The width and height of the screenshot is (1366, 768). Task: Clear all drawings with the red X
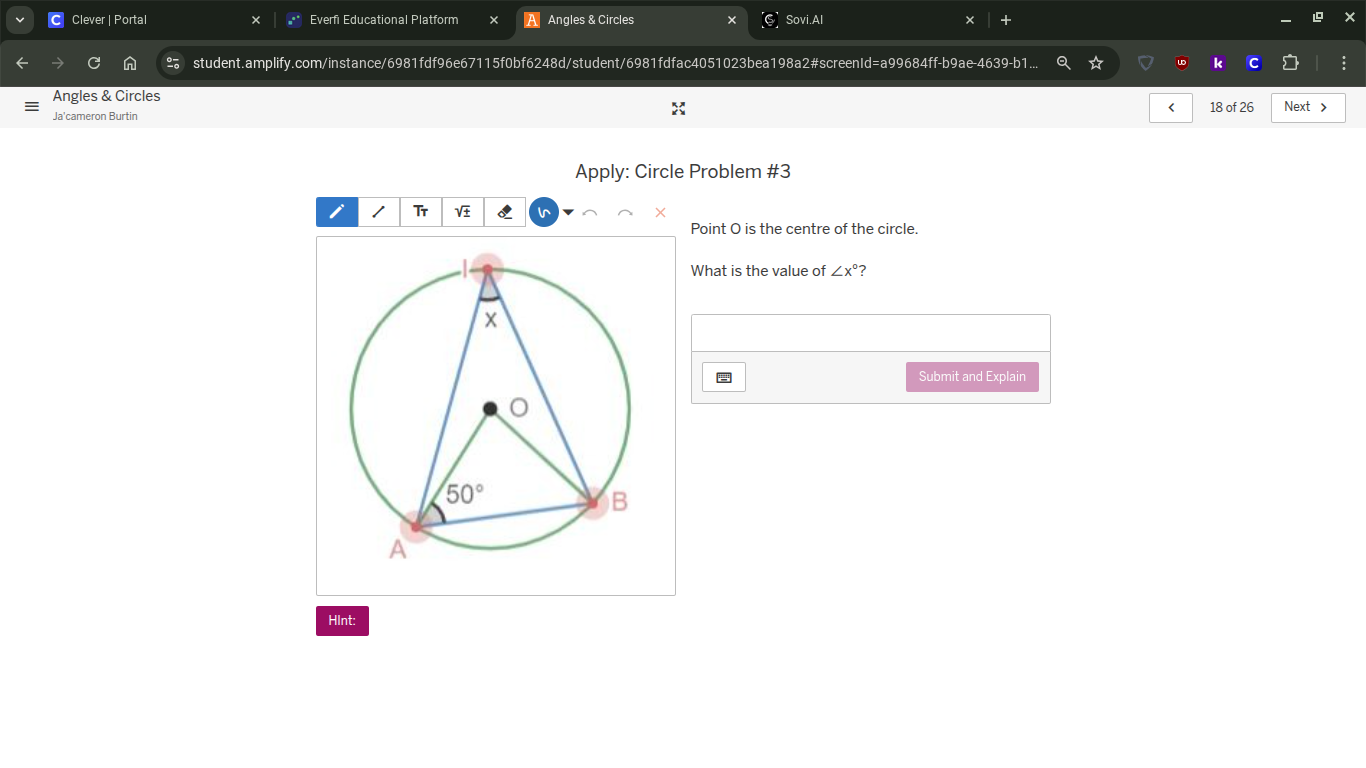click(x=660, y=212)
